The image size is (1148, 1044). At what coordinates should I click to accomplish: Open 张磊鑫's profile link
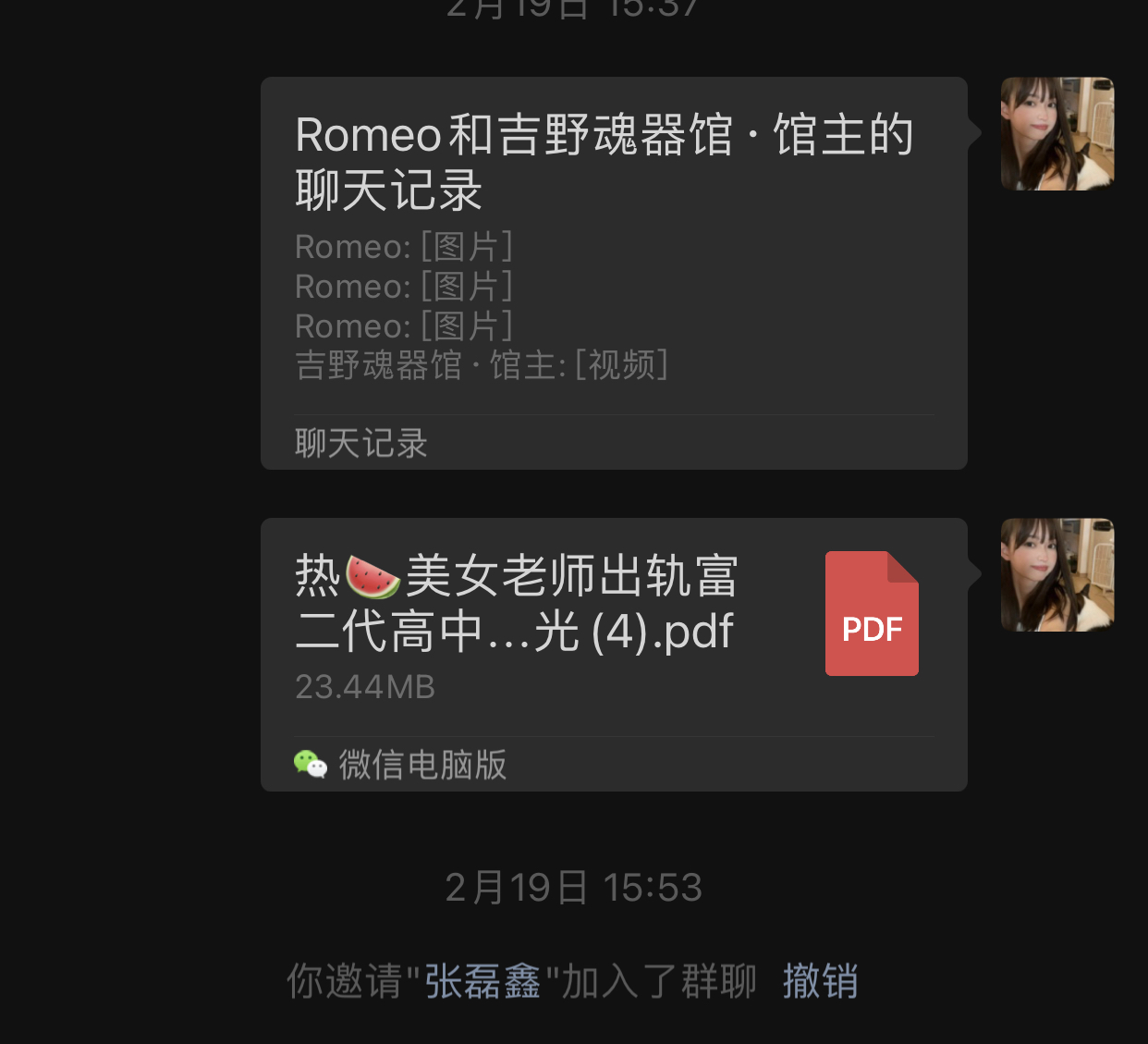click(482, 981)
